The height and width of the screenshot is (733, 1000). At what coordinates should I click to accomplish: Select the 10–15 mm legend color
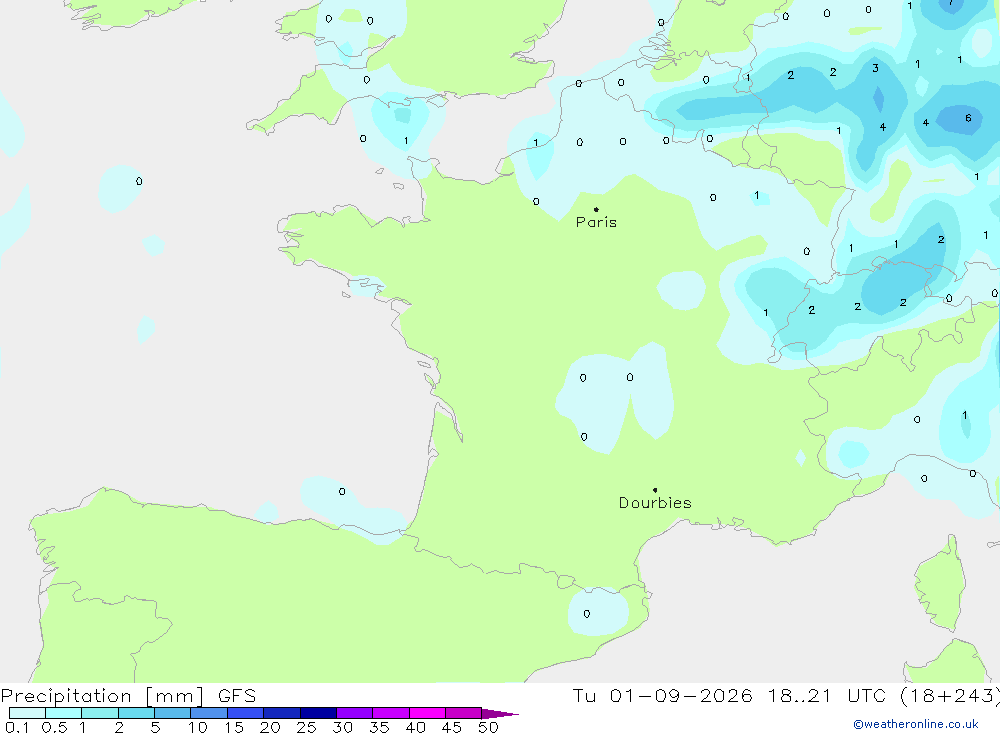(209, 713)
